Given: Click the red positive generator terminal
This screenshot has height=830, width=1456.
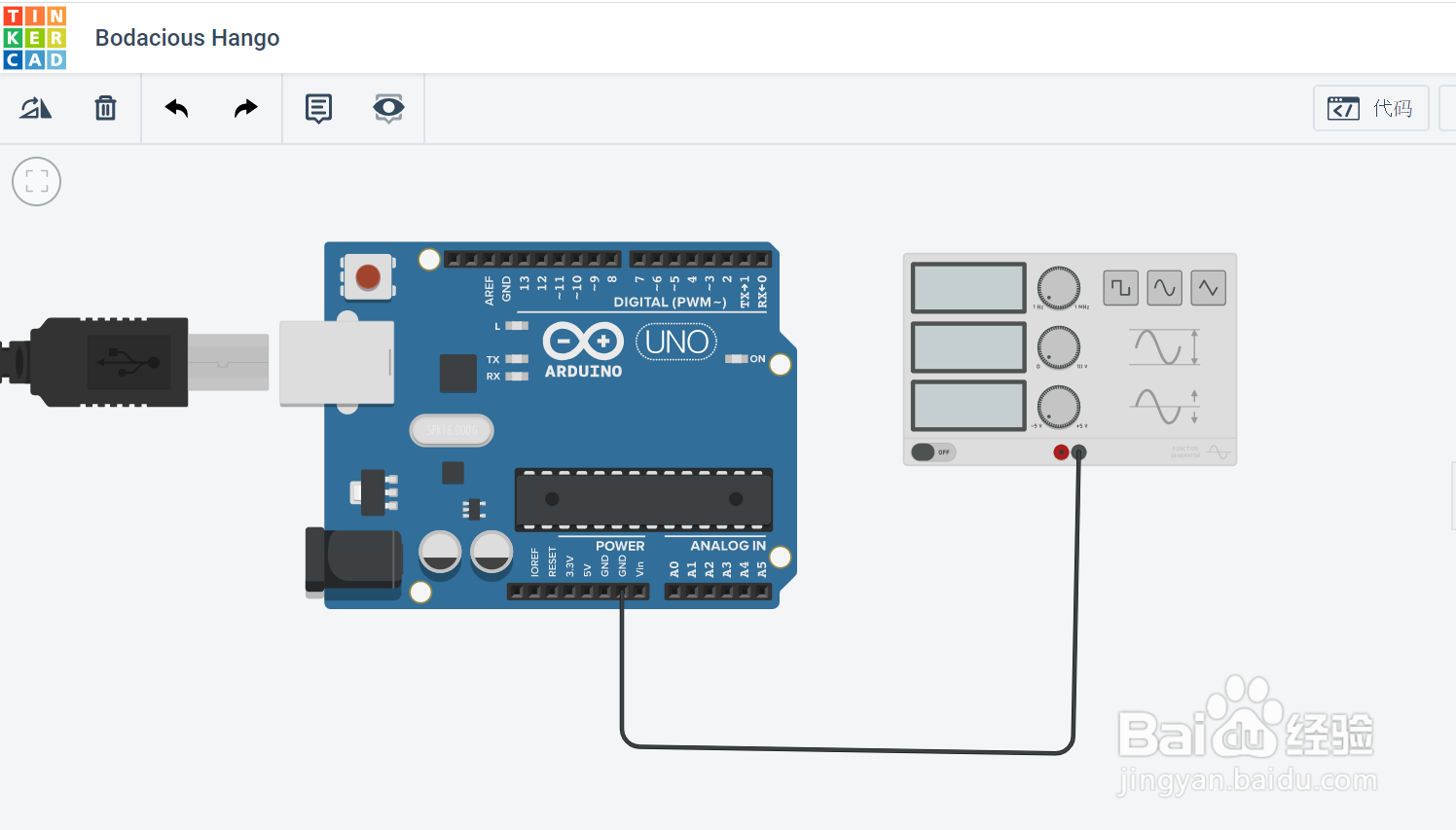Looking at the screenshot, I should tap(1062, 452).
